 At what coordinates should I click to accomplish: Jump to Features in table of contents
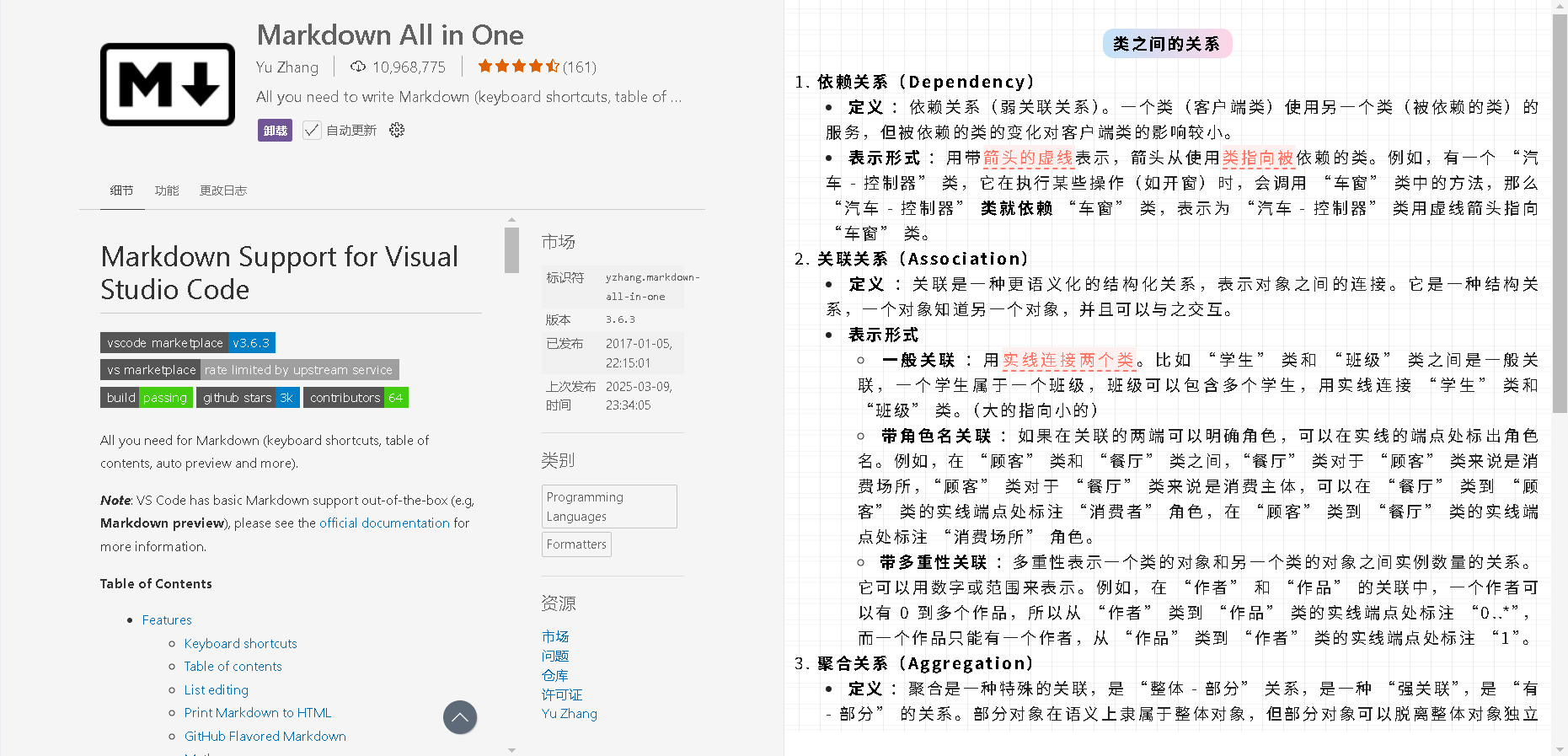(x=167, y=620)
